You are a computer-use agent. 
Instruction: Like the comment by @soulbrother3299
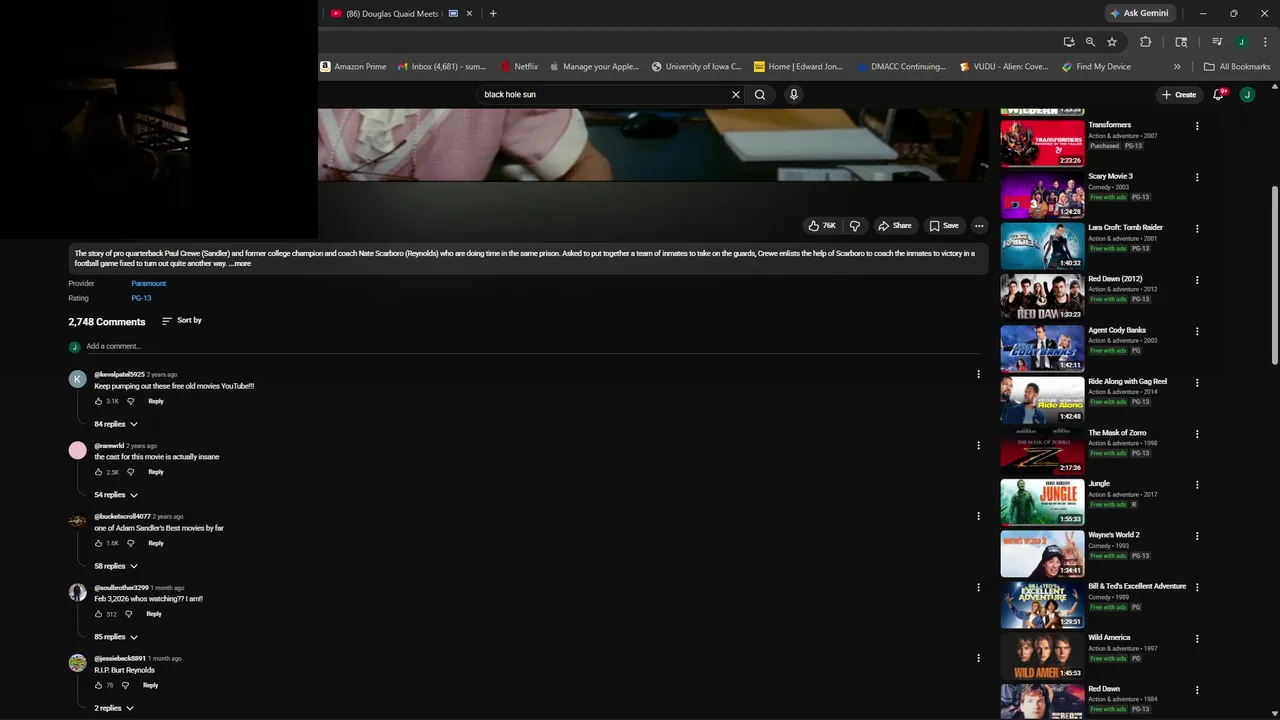click(99, 614)
